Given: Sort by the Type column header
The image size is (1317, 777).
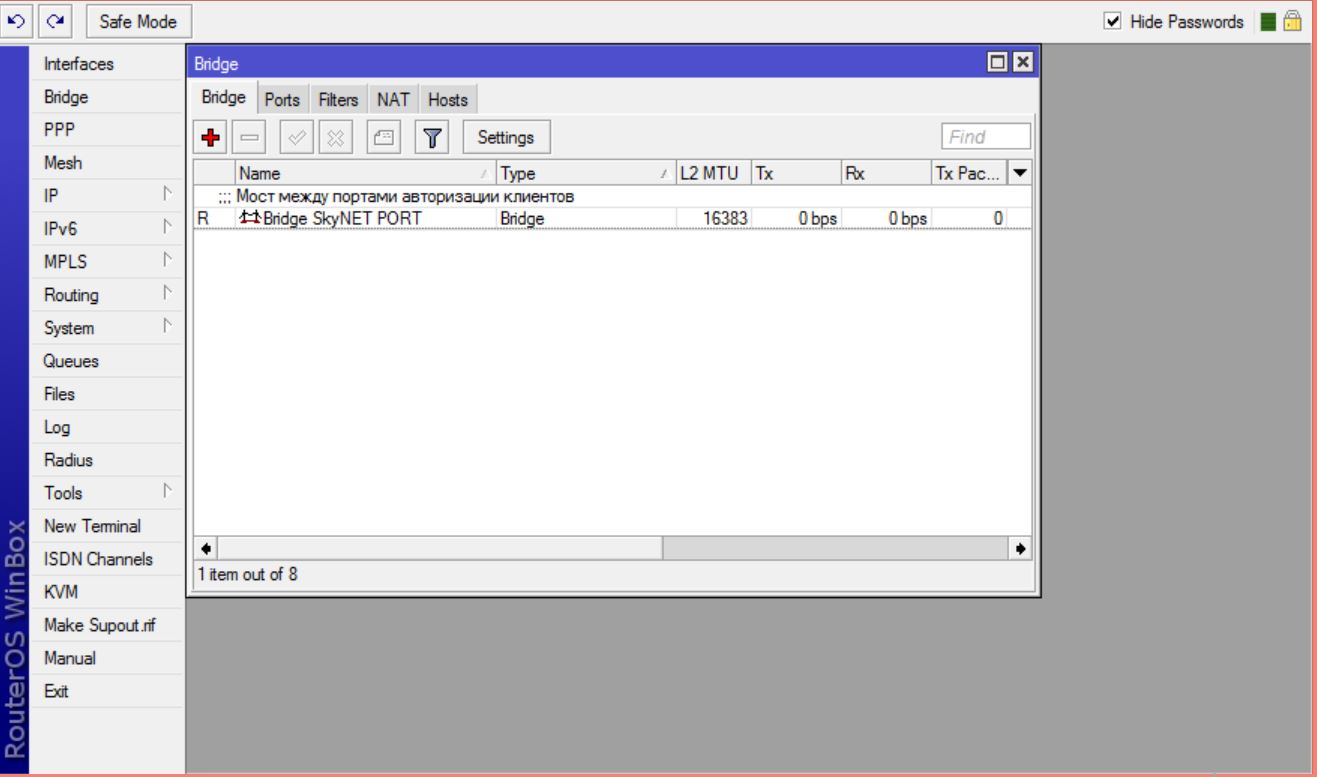Looking at the screenshot, I should (586, 172).
